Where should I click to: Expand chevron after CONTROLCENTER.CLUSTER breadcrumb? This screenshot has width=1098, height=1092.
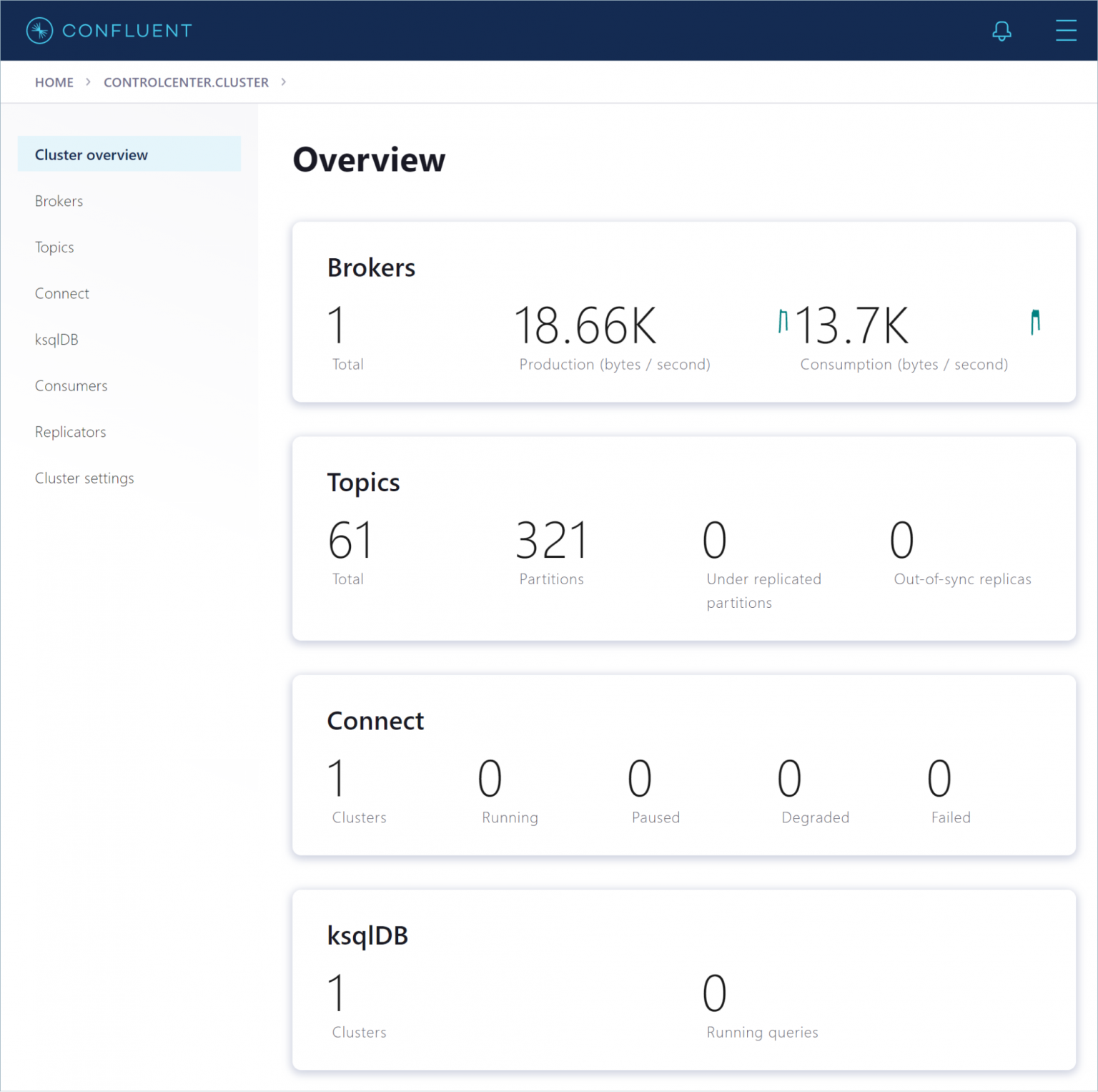click(284, 82)
